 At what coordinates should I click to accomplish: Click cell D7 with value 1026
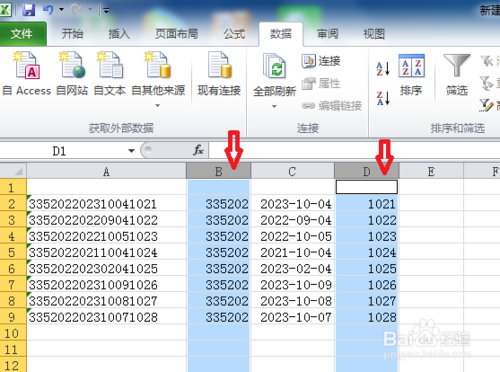367,285
